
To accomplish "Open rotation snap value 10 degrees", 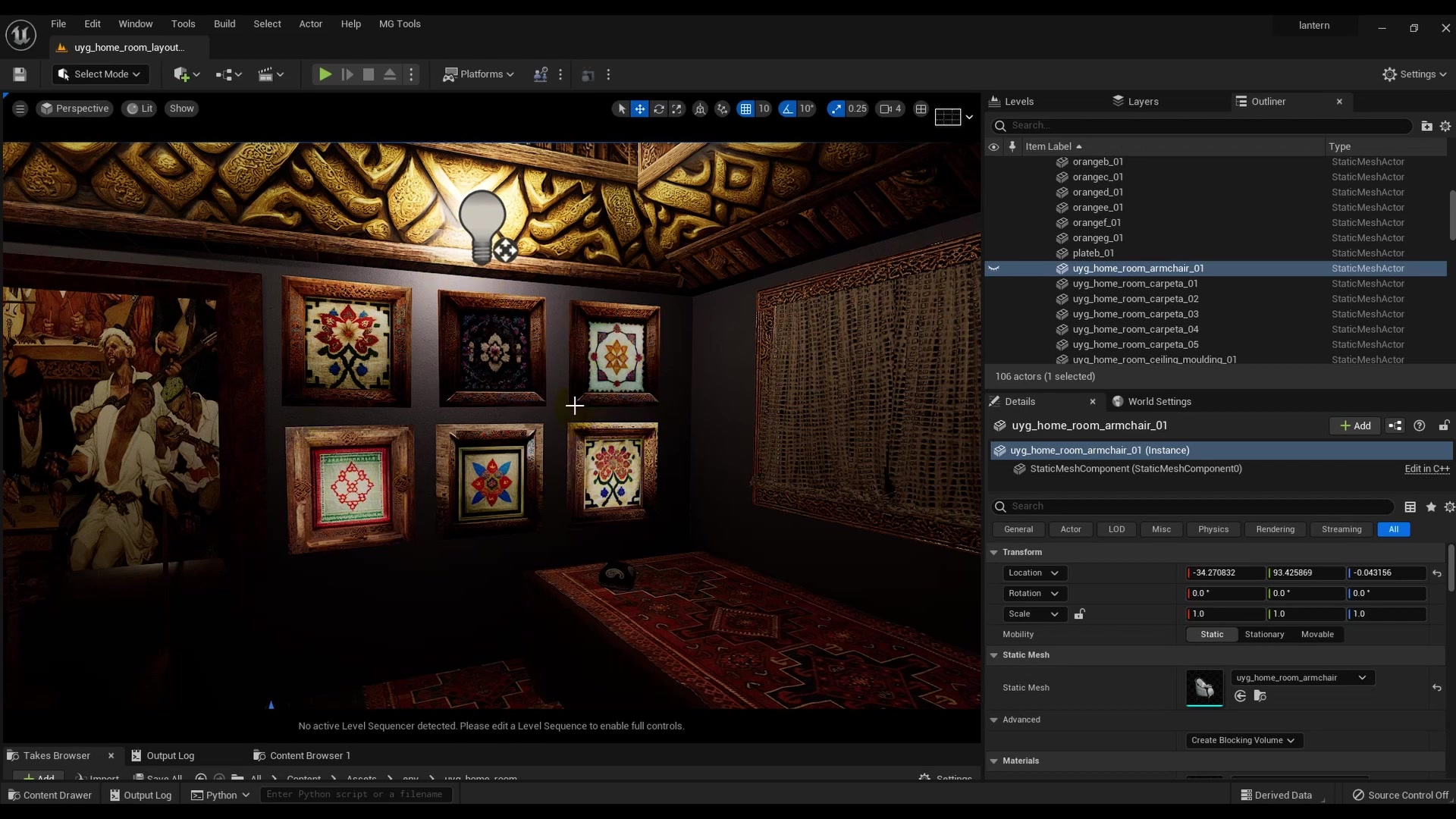I will [807, 108].
